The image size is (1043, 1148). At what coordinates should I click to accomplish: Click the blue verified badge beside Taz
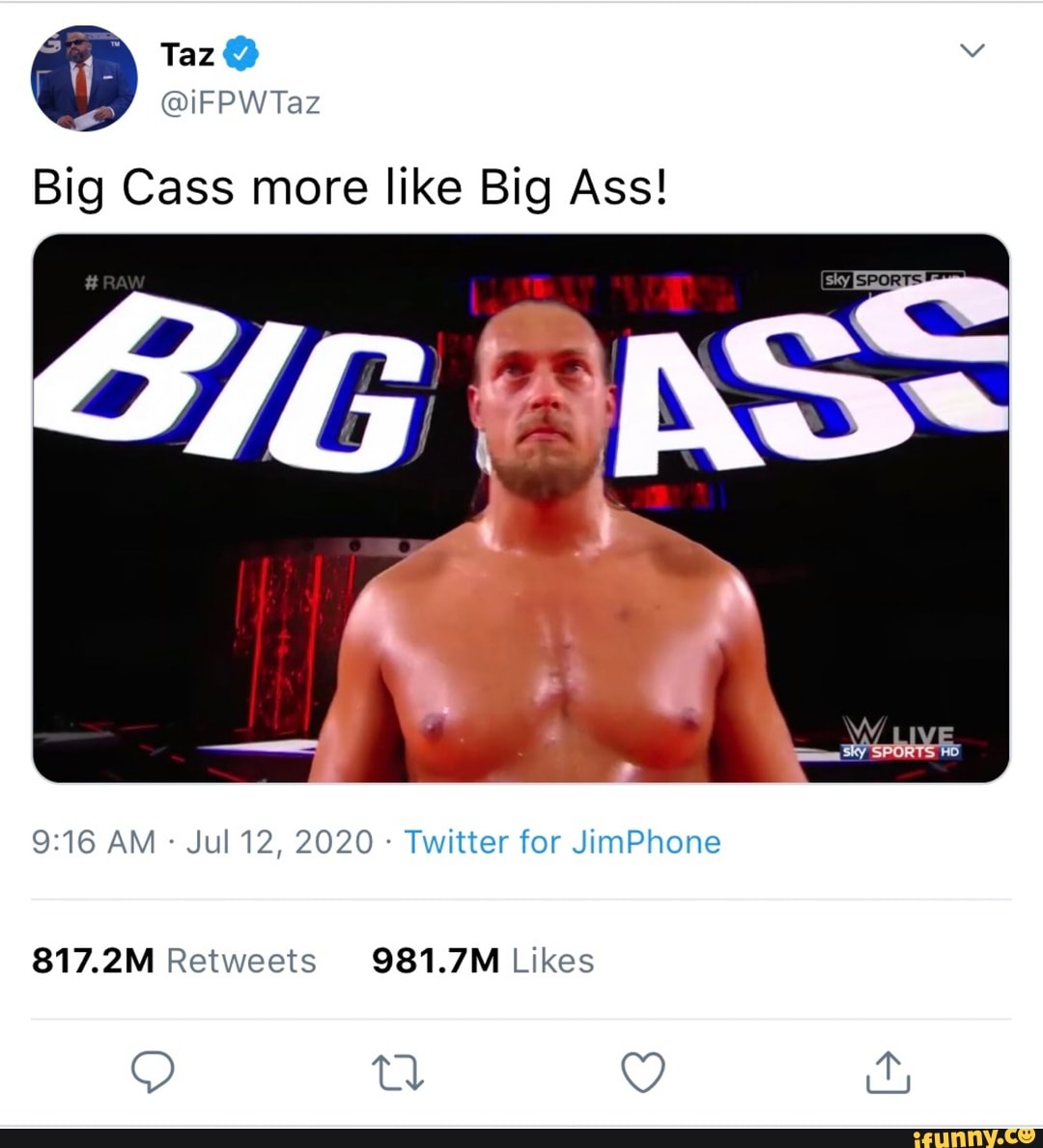240,54
